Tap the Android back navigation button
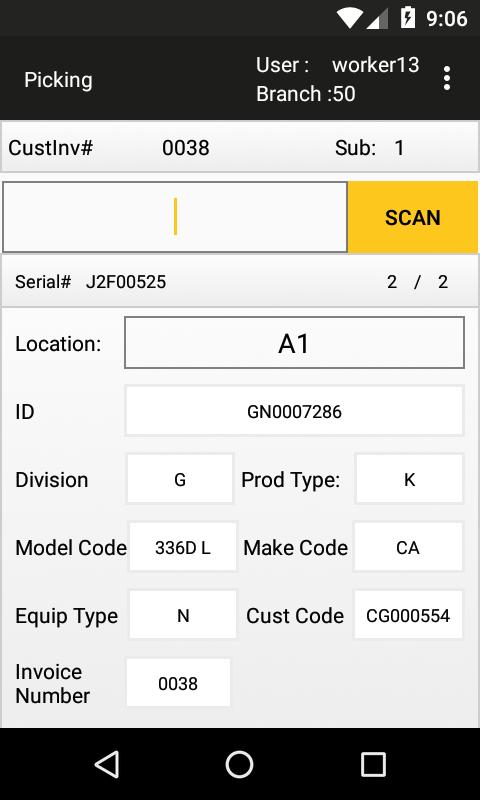480x800 pixels. click(x=108, y=764)
